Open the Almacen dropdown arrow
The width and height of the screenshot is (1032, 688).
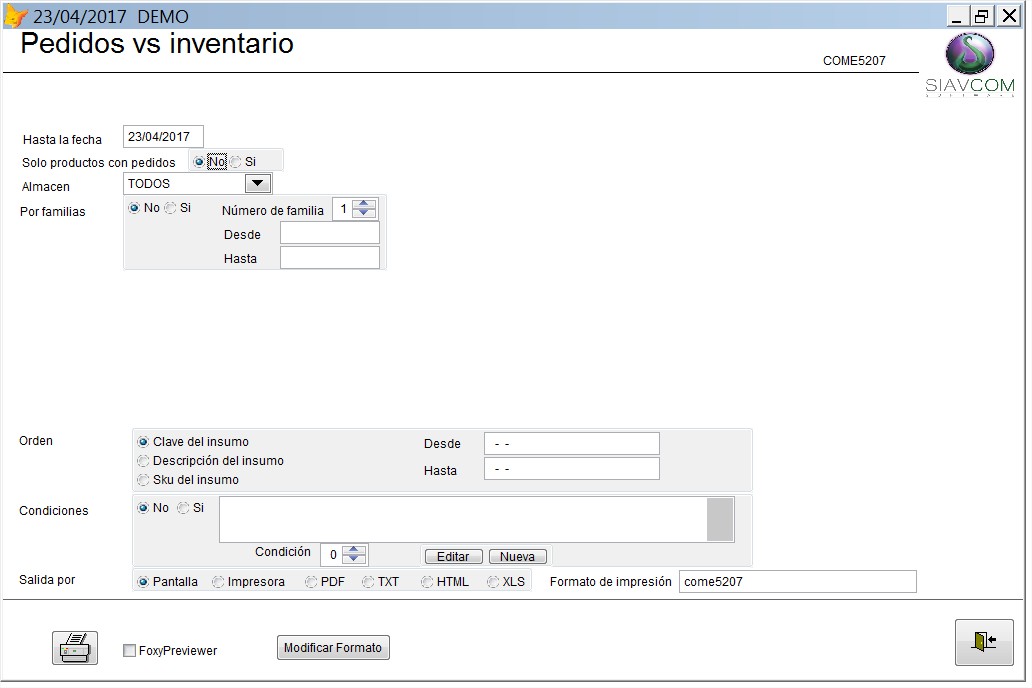(x=258, y=183)
